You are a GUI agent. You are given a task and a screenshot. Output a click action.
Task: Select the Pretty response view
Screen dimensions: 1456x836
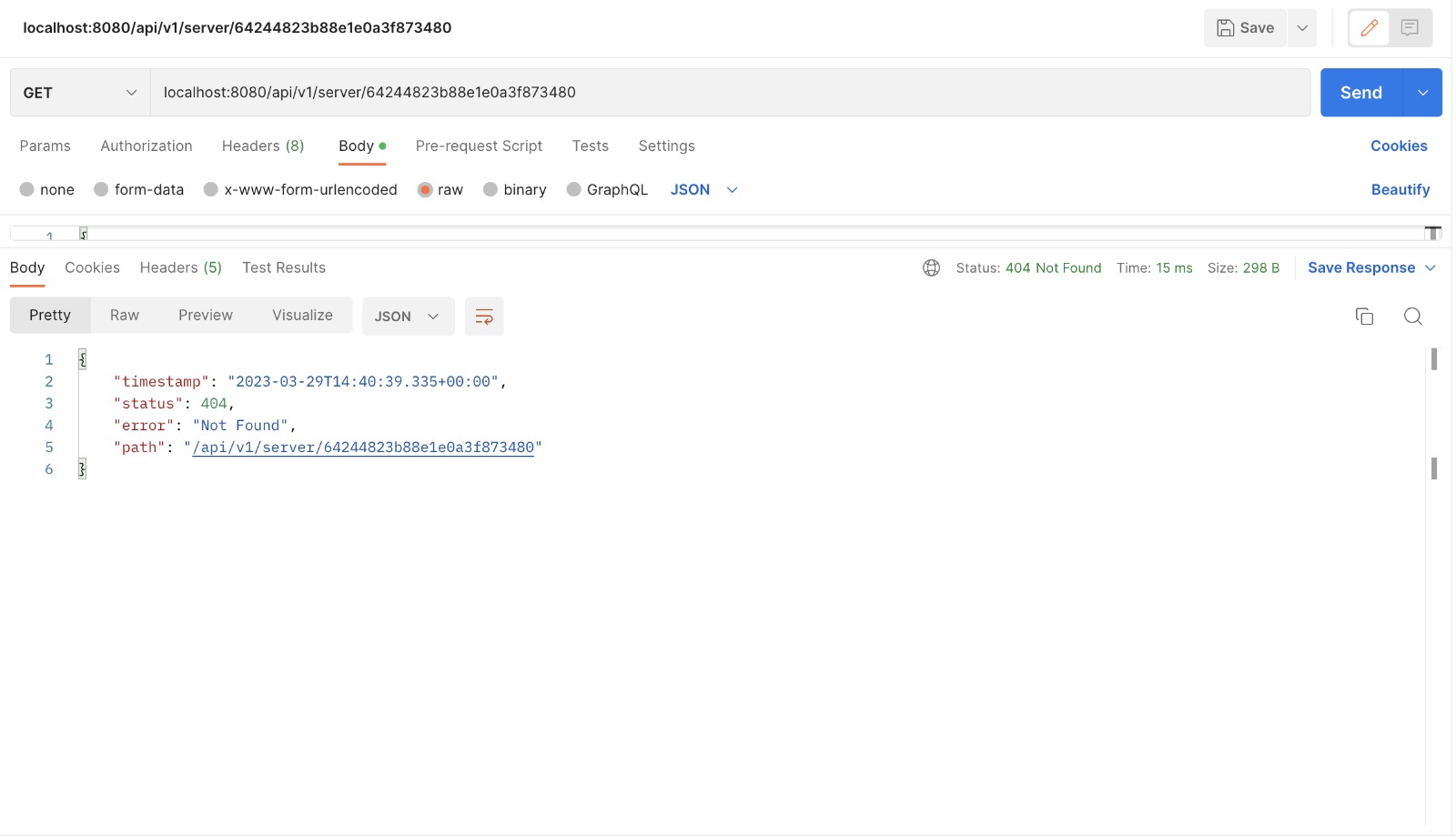click(x=50, y=316)
